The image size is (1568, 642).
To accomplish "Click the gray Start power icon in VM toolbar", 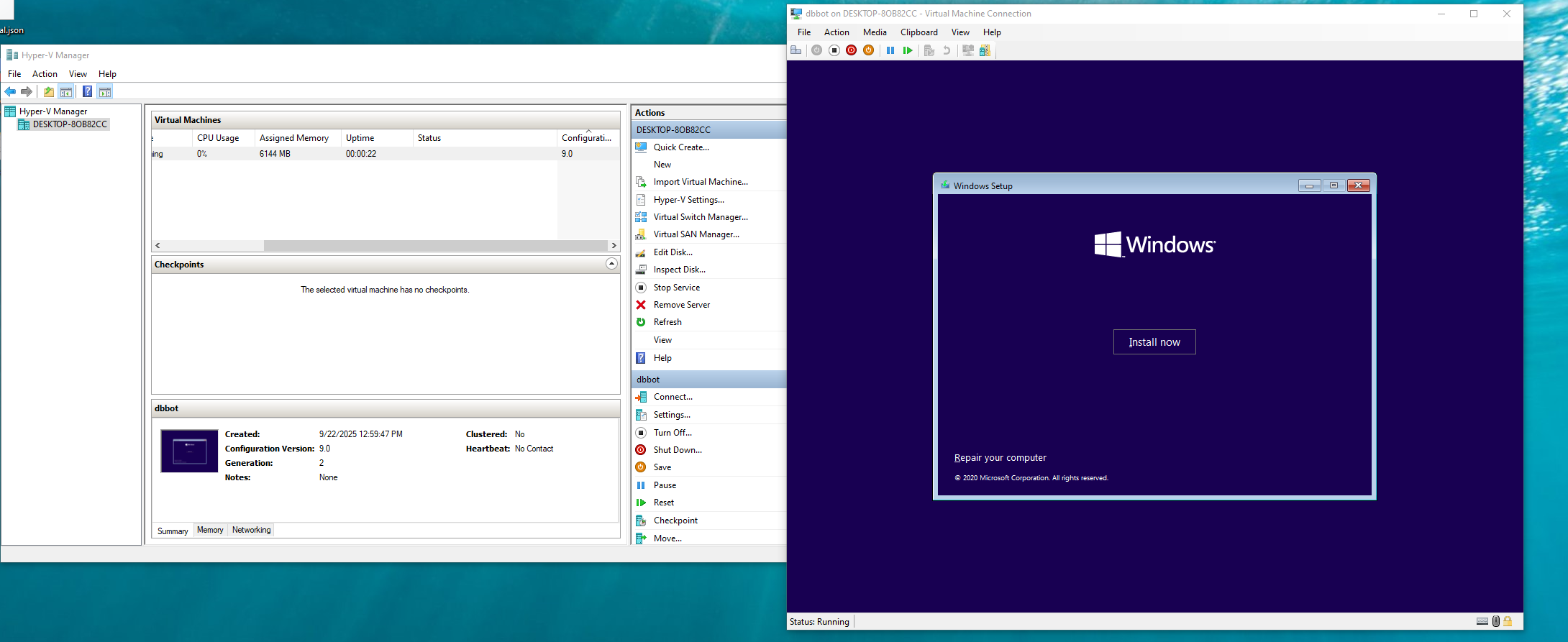I will 816,50.
